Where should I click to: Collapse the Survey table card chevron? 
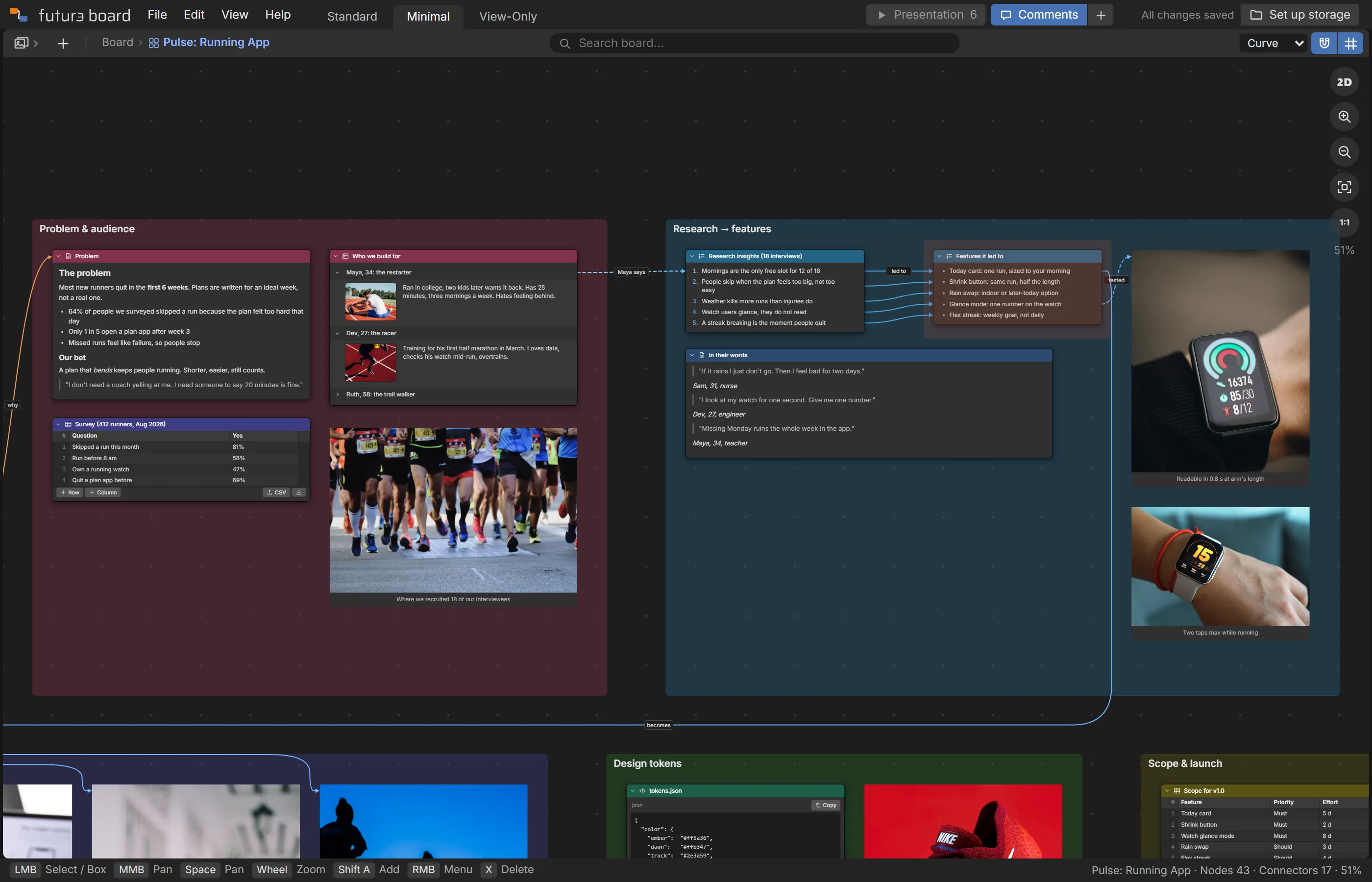(x=58, y=424)
